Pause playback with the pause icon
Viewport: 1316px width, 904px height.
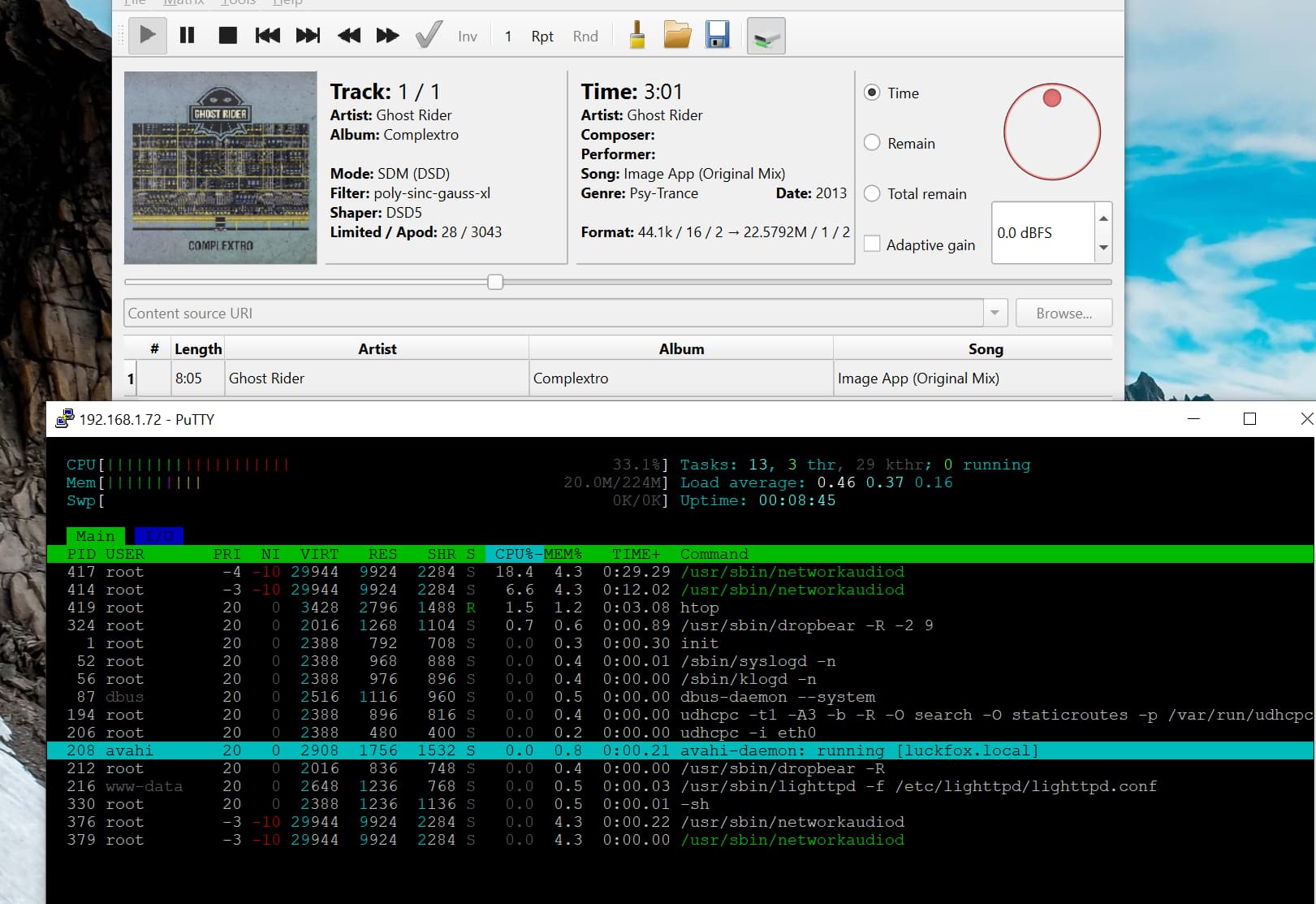tap(187, 36)
